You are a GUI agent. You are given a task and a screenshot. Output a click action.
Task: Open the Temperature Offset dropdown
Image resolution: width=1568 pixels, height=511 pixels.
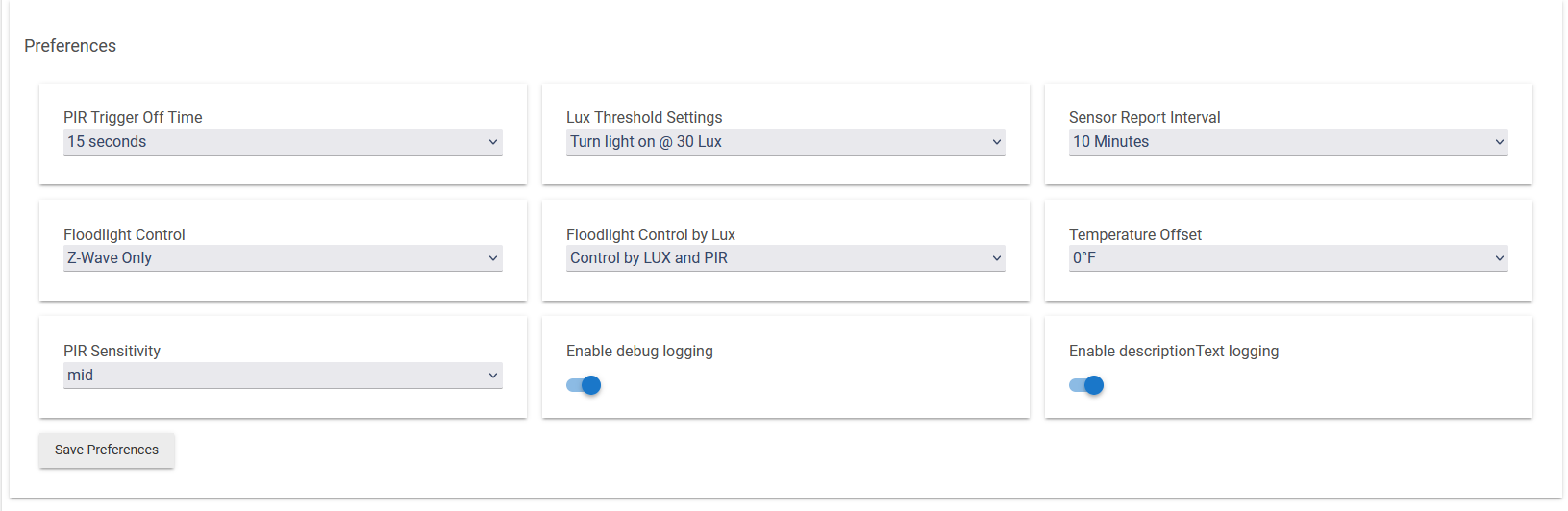pyautogui.click(x=1288, y=258)
